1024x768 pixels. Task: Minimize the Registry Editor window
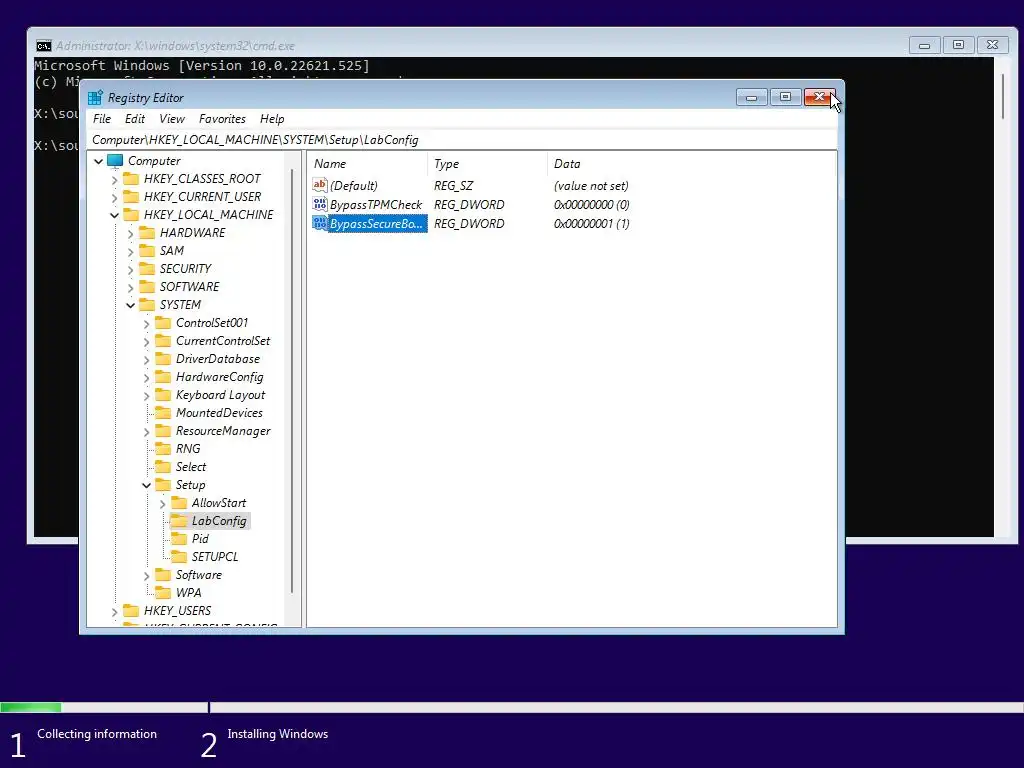(752, 97)
